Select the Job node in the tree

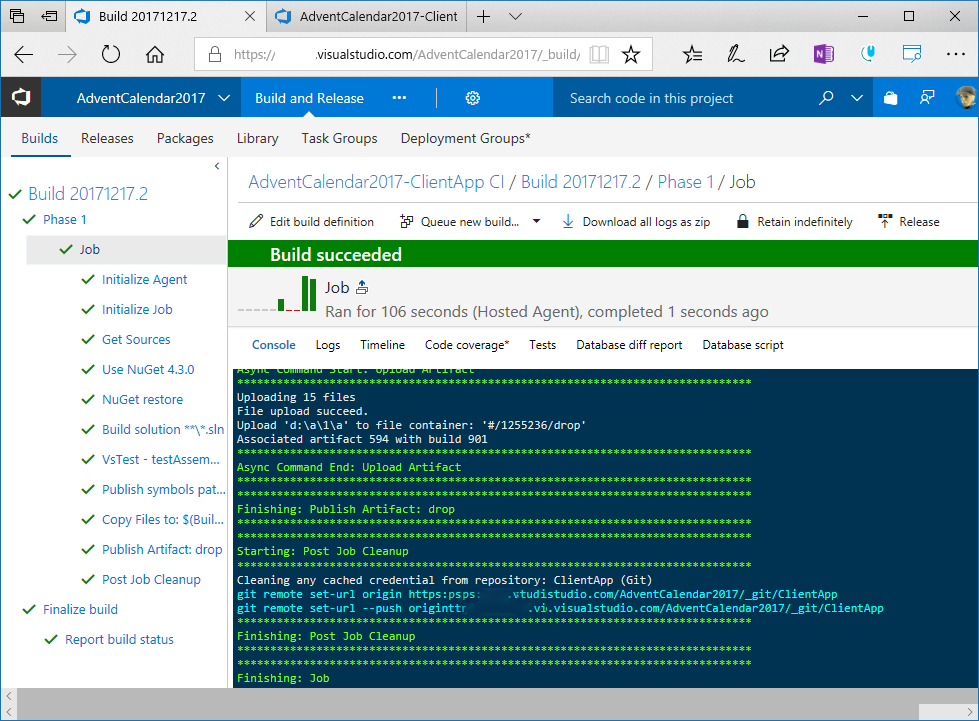(89, 250)
